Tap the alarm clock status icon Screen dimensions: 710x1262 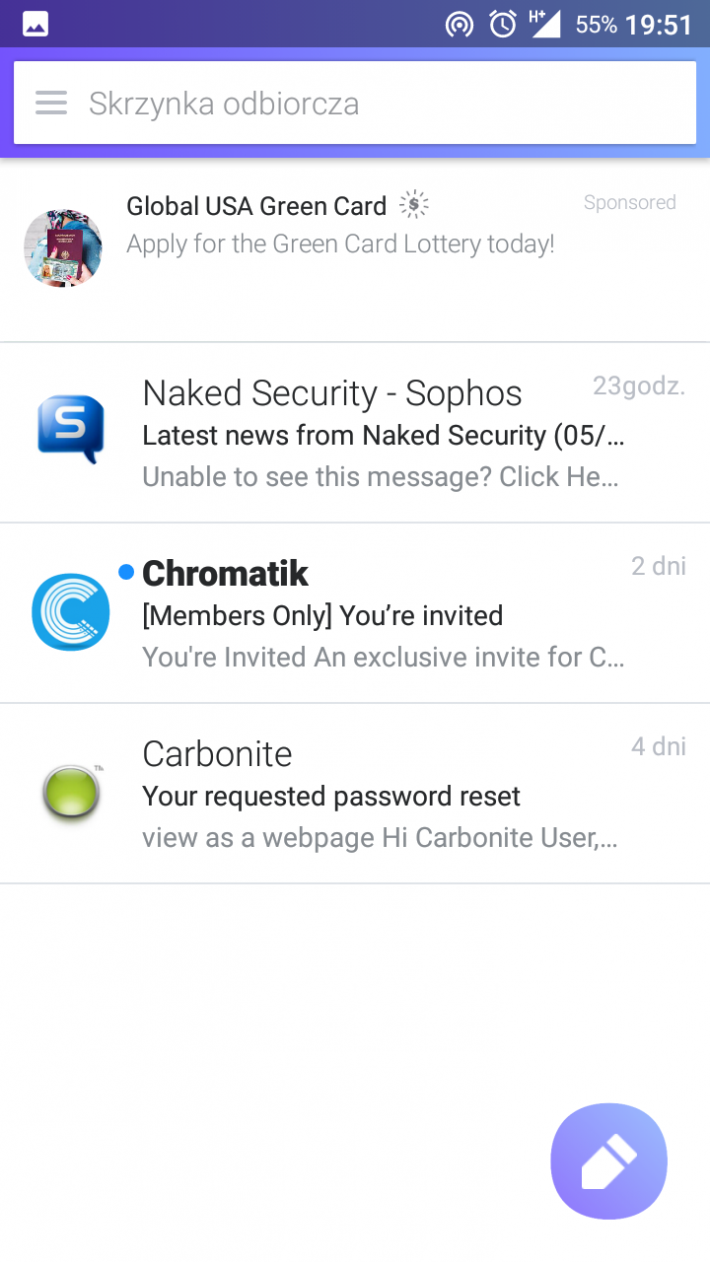point(503,24)
